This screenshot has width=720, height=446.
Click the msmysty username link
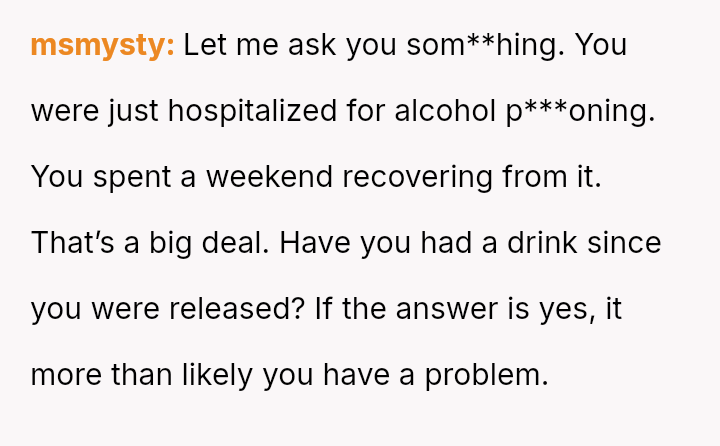tap(102, 45)
